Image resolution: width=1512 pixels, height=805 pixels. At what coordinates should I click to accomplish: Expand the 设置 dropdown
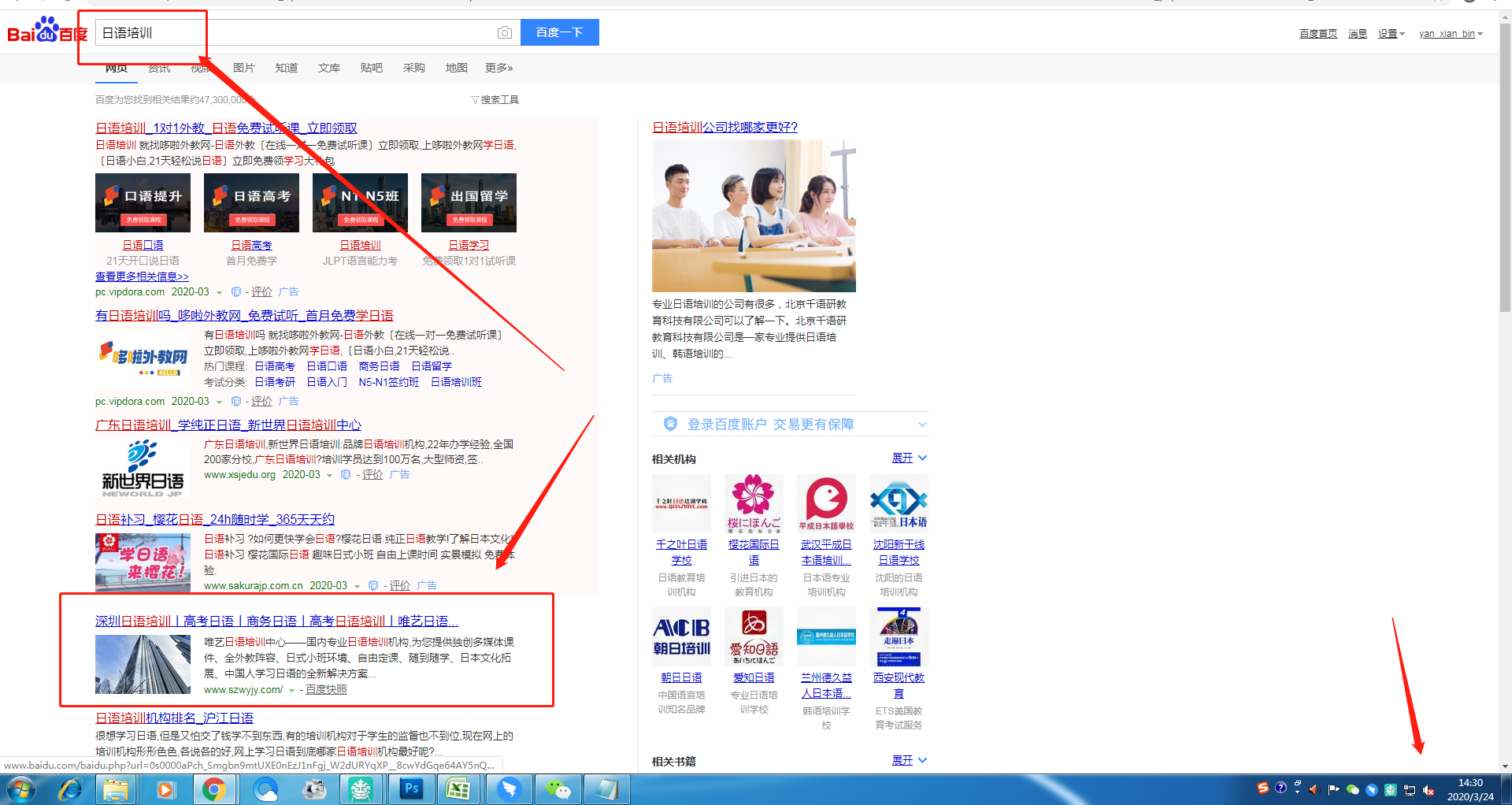[1391, 34]
